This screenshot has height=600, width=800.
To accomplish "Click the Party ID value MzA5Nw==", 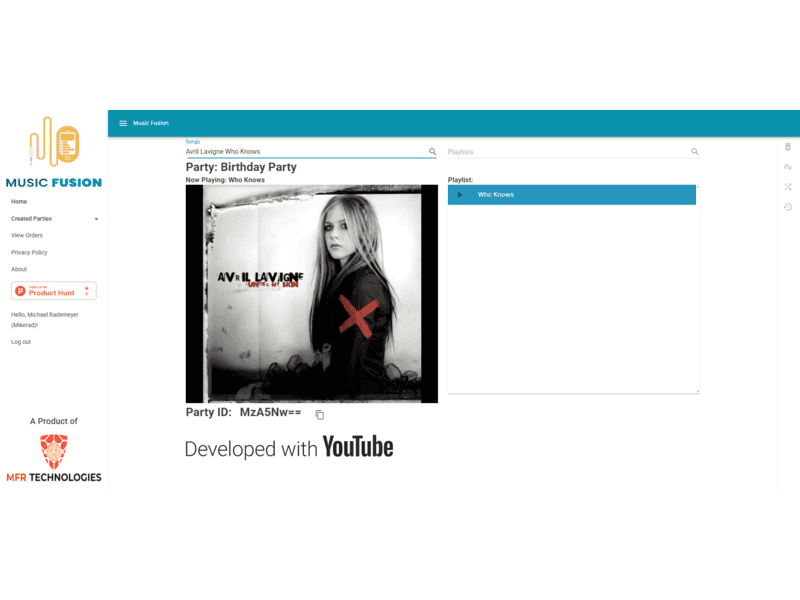I will coord(270,412).
